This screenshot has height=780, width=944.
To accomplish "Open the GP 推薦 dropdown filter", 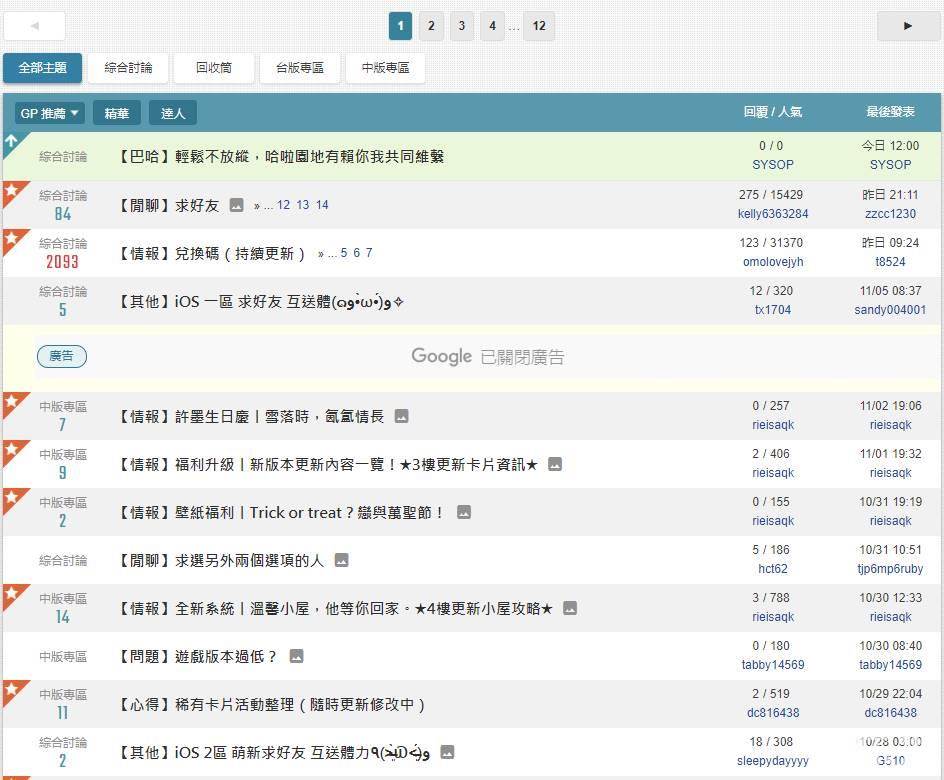I will [x=49, y=113].
